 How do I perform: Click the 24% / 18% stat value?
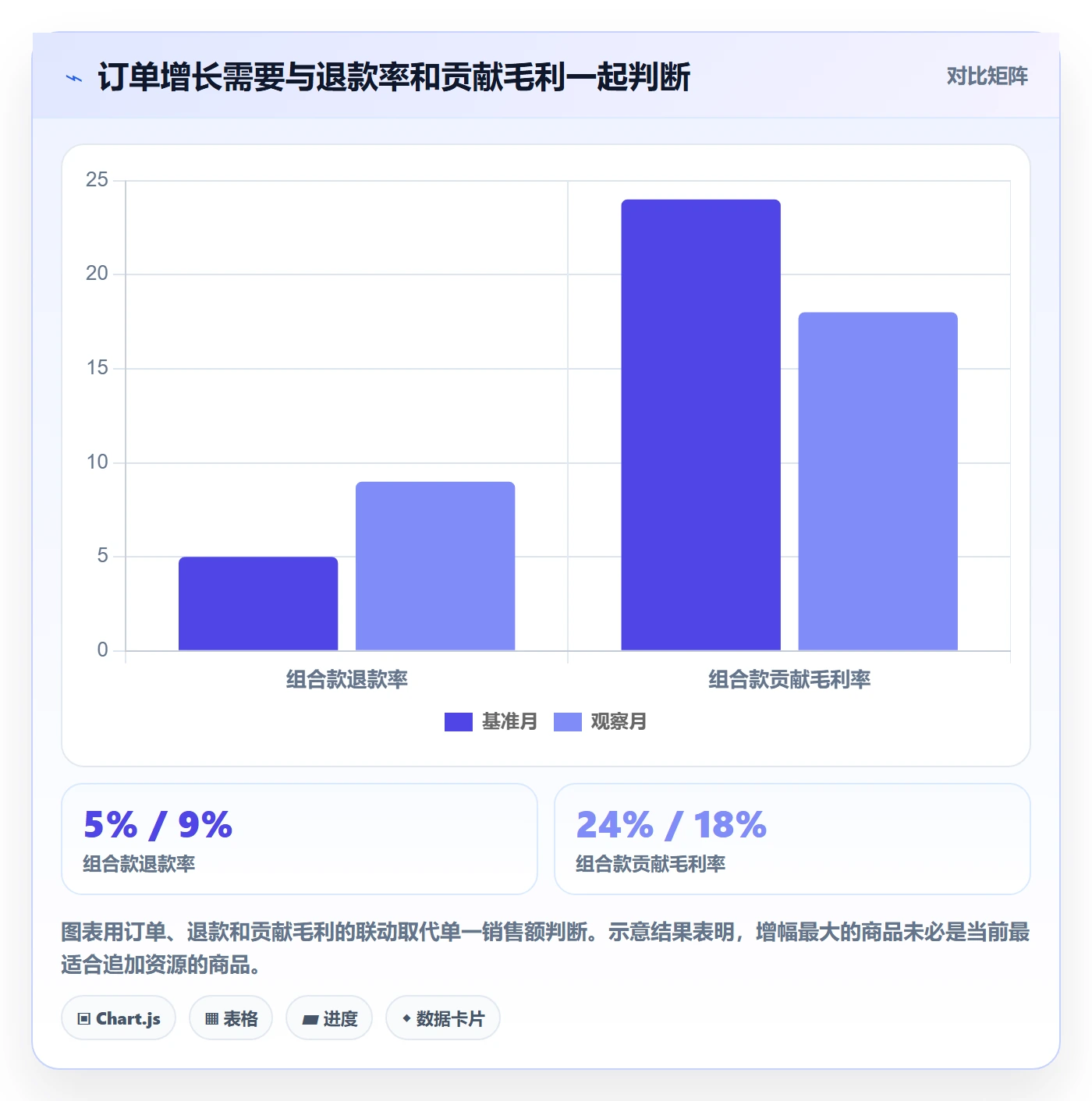[x=672, y=825]
